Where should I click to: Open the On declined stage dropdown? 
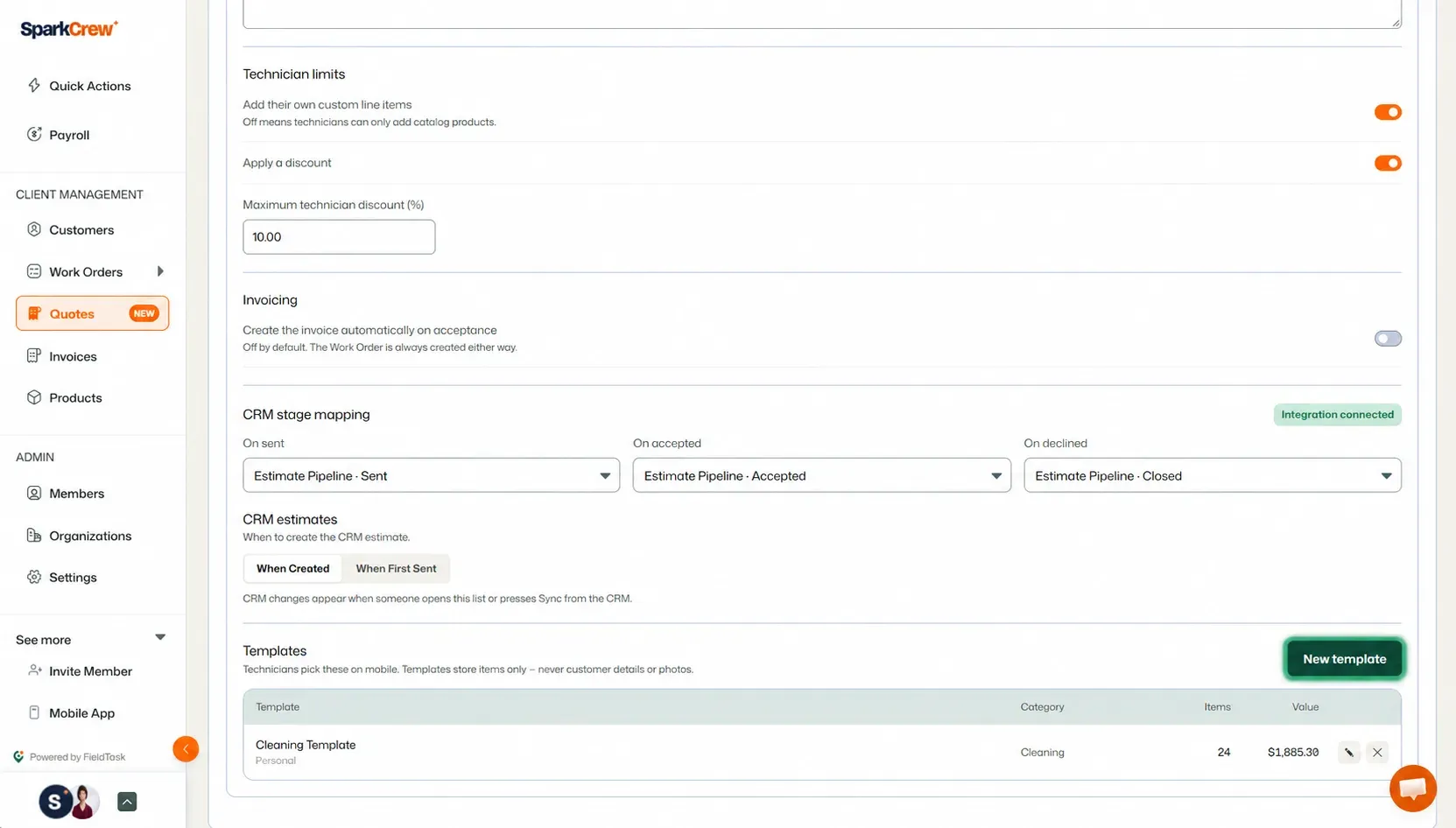tap(1212, 475)
